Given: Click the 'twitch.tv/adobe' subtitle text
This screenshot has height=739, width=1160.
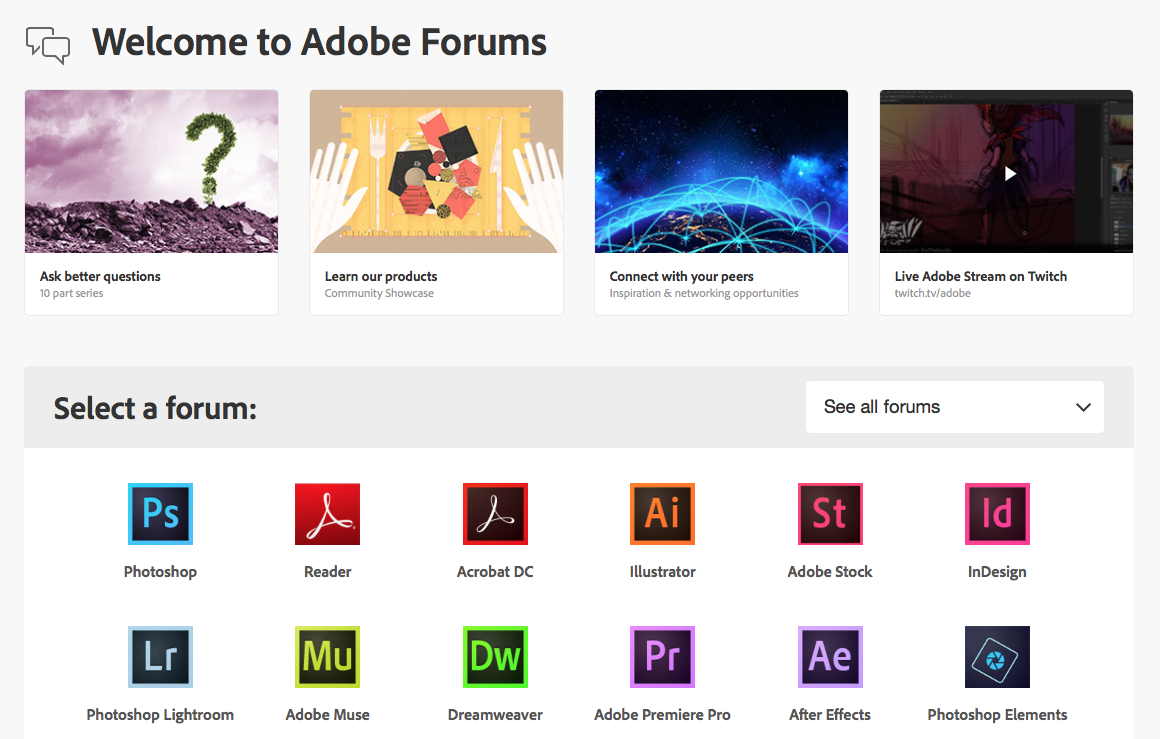Looking at the screenshot, I should [x=933, y=293].
